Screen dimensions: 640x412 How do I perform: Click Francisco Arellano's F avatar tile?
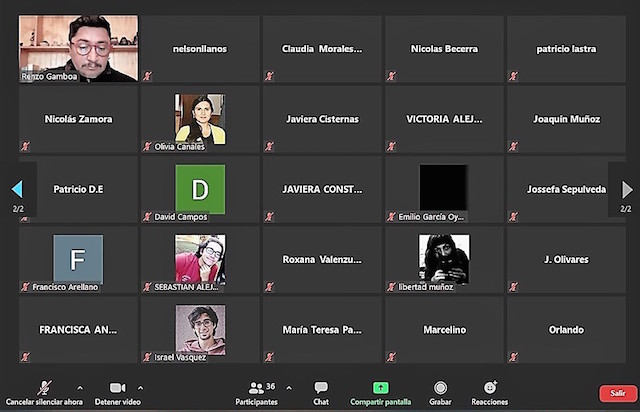pyautogui.click(x=78, y=259)
